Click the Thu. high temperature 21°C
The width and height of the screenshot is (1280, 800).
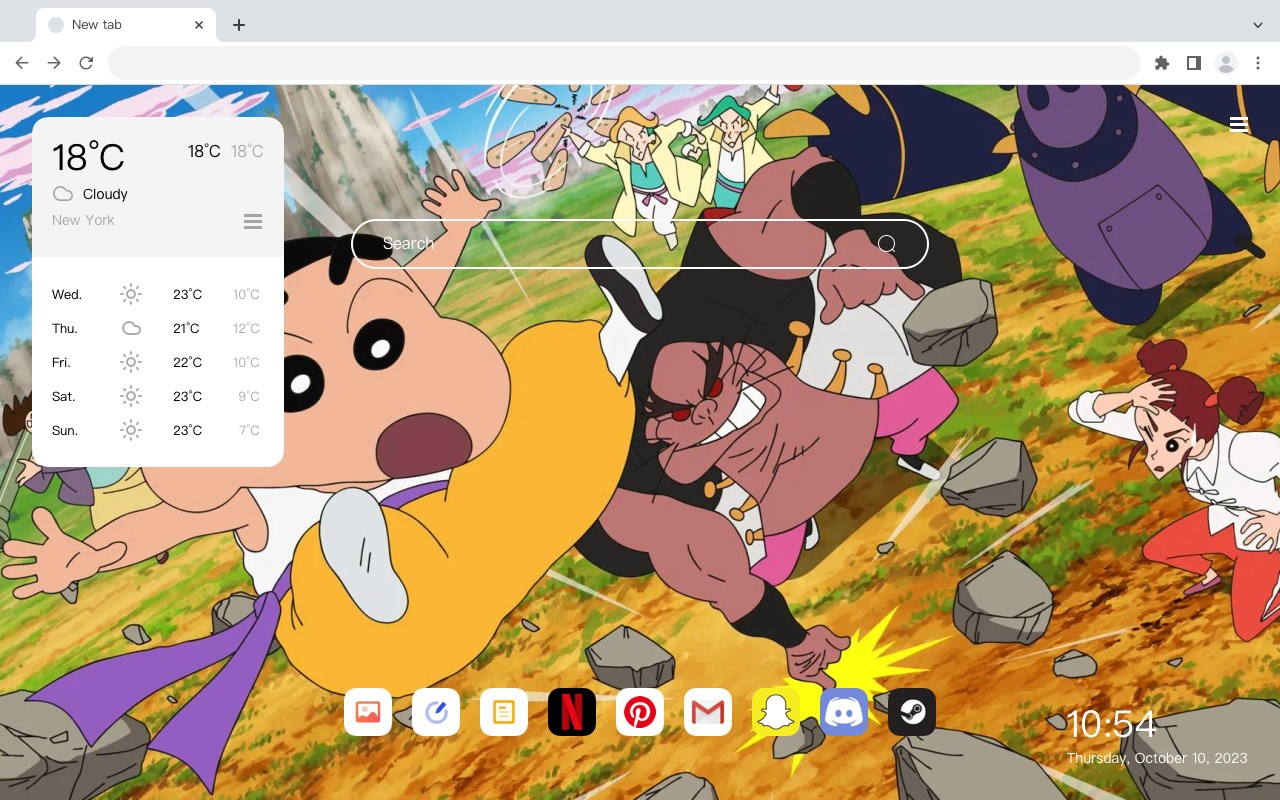tap(187, 329)
